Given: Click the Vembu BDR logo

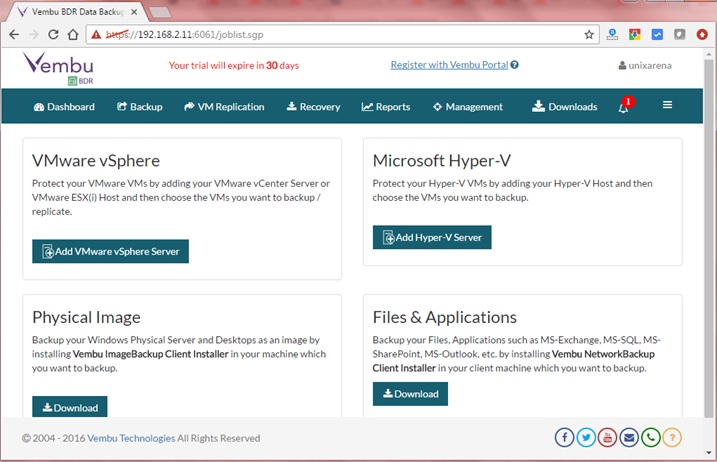Looking at the screenshot, I should [58, 68].
